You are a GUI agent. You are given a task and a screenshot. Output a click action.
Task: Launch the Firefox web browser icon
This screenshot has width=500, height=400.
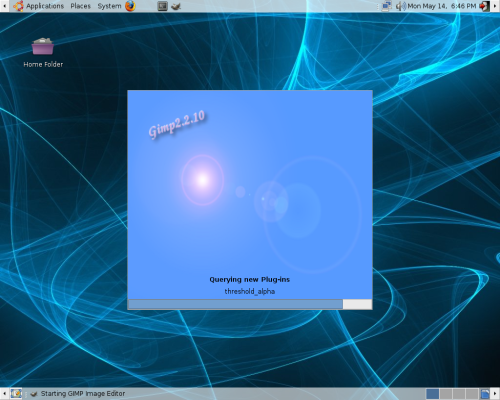pos(130,6)
